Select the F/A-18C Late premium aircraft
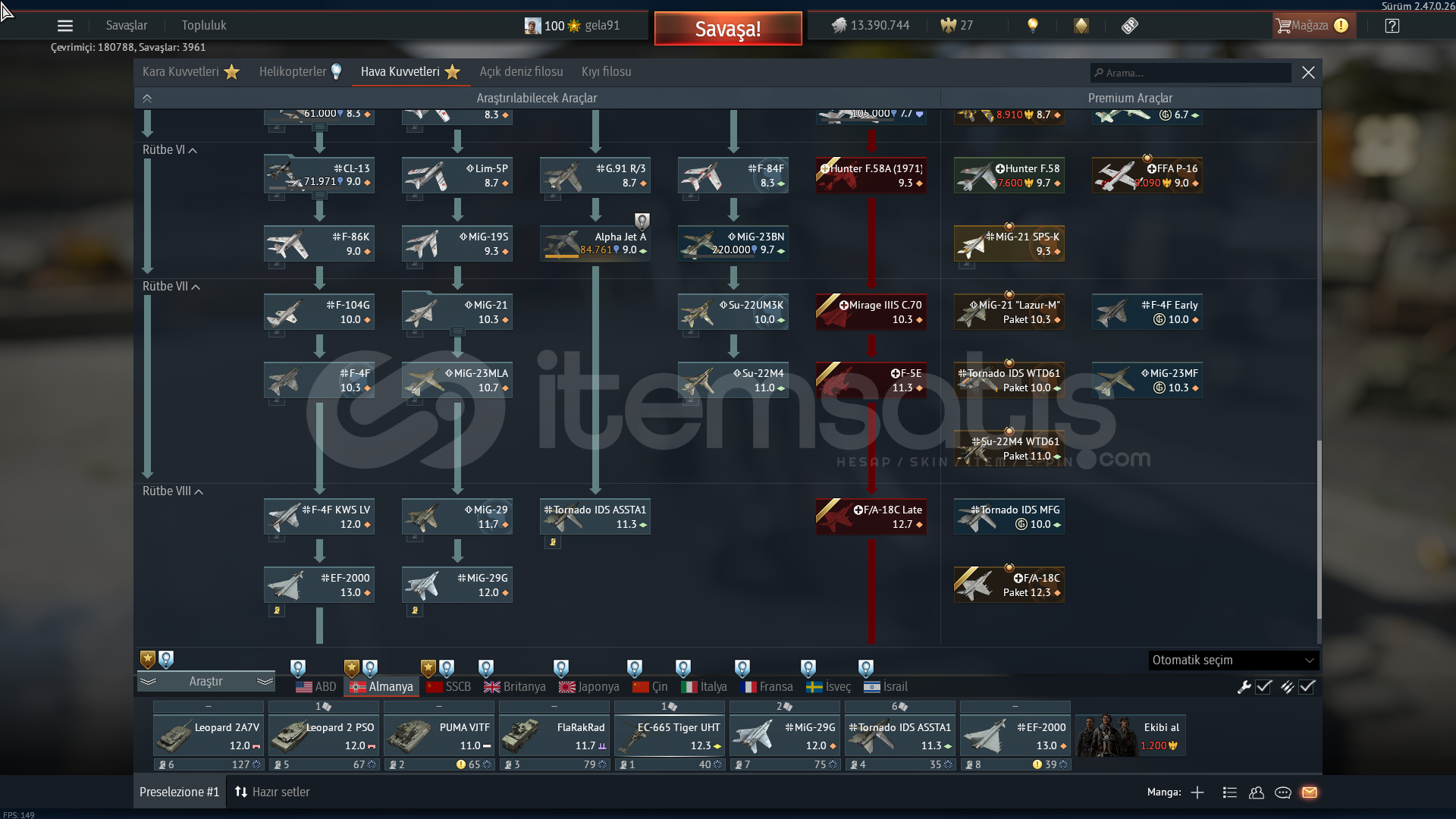 pos(871,516)
